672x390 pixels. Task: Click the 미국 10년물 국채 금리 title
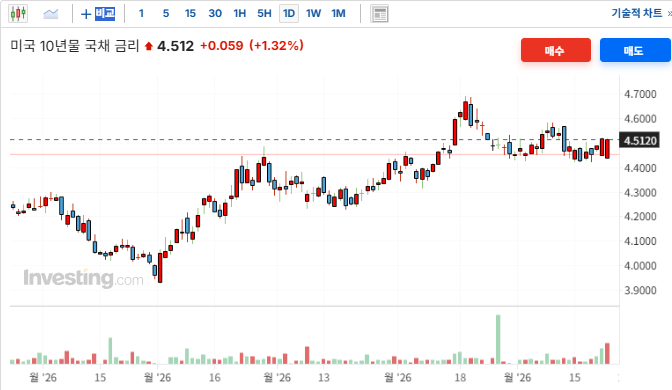[x=75, y=45]
